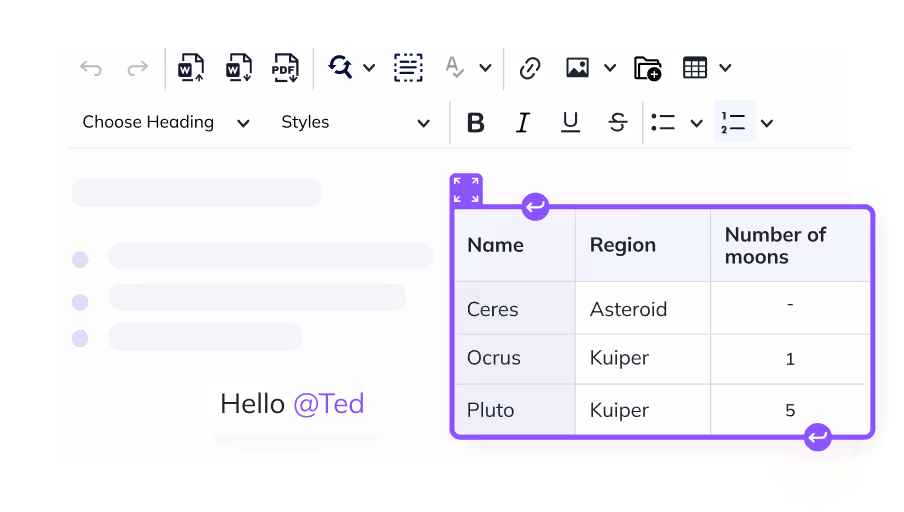Toggle italic formatting

522,123
